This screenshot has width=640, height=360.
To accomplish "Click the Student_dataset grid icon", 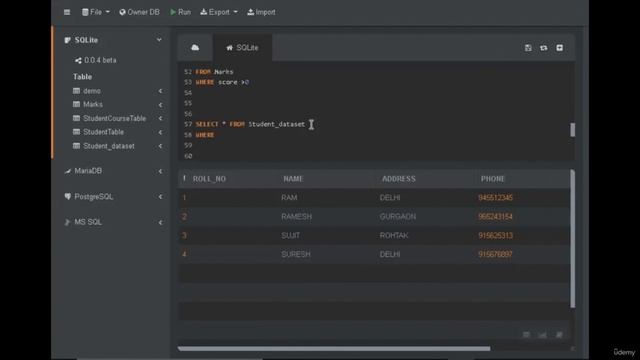I will coord(76,146).
